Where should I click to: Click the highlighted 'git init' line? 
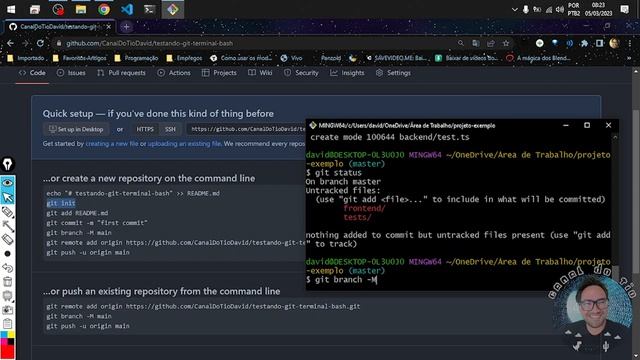[61, 203]
